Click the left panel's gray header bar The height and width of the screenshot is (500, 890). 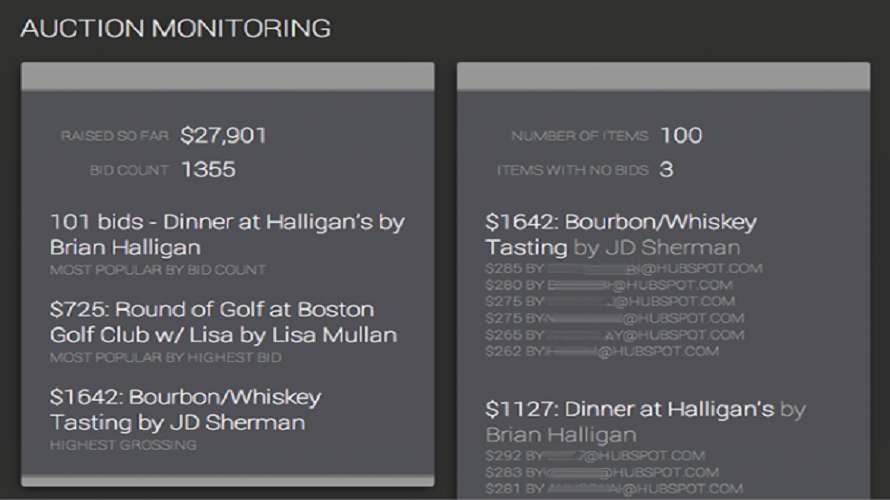[x=228, y=76]
